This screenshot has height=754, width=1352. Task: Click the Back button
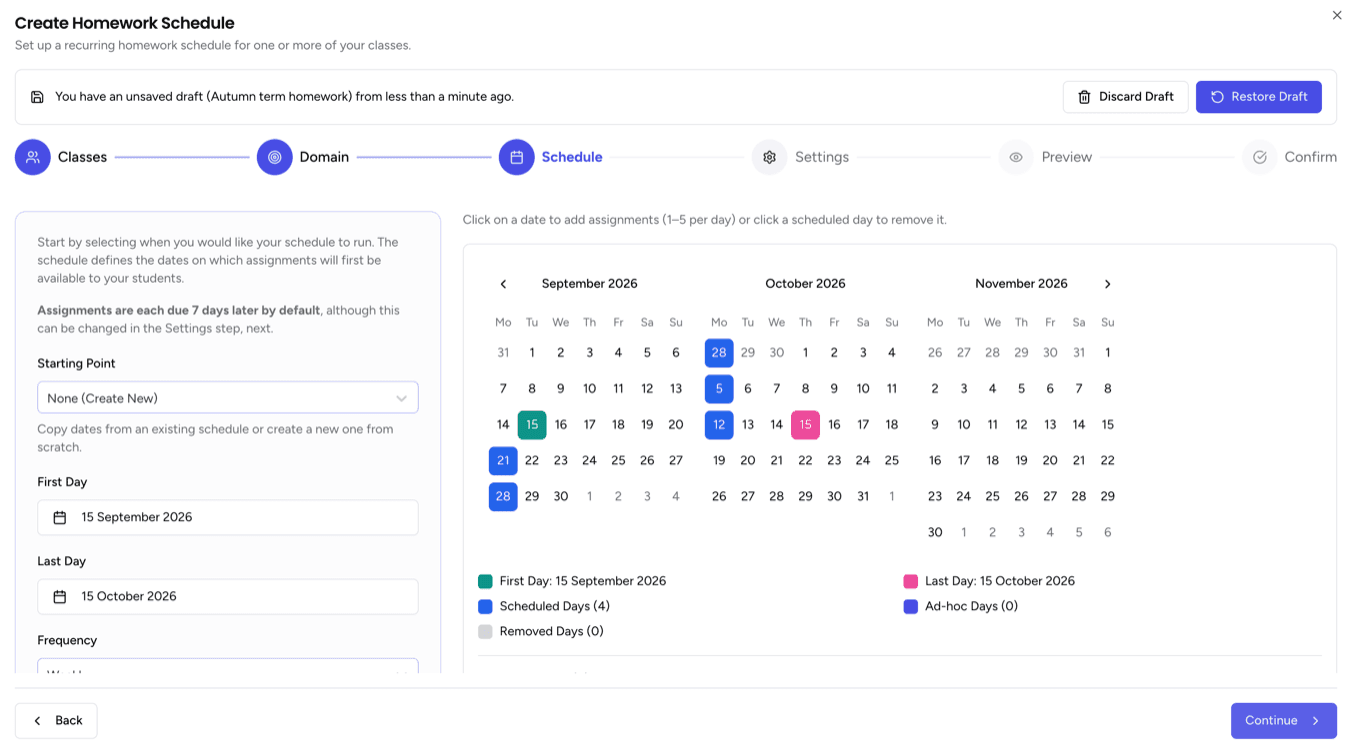pyautogui.click(x=56, y=720)
